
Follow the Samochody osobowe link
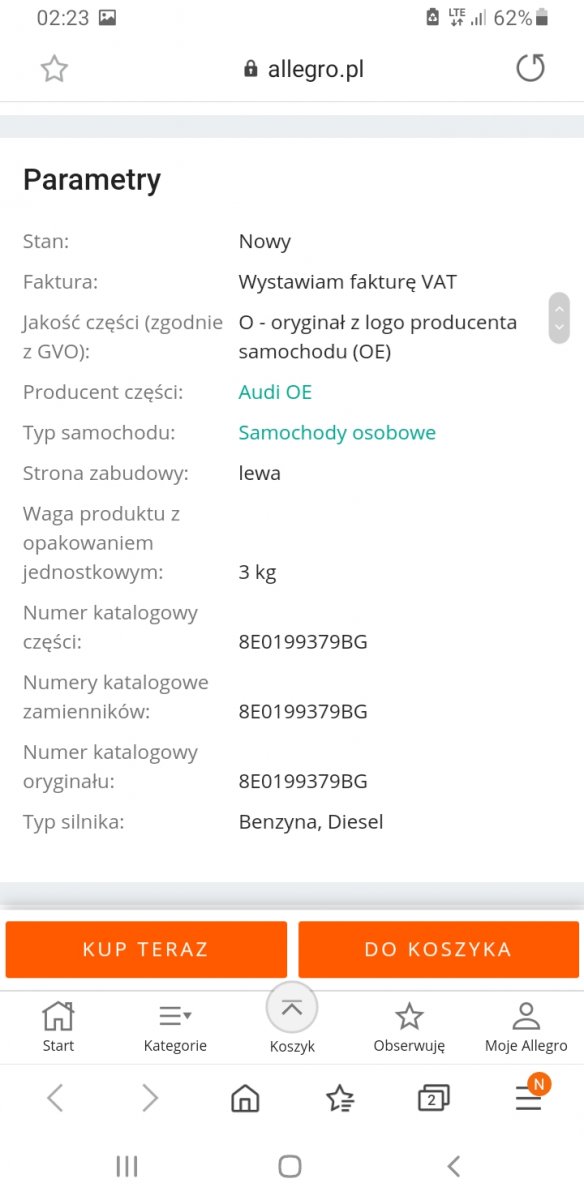click(x=337, y=433)
